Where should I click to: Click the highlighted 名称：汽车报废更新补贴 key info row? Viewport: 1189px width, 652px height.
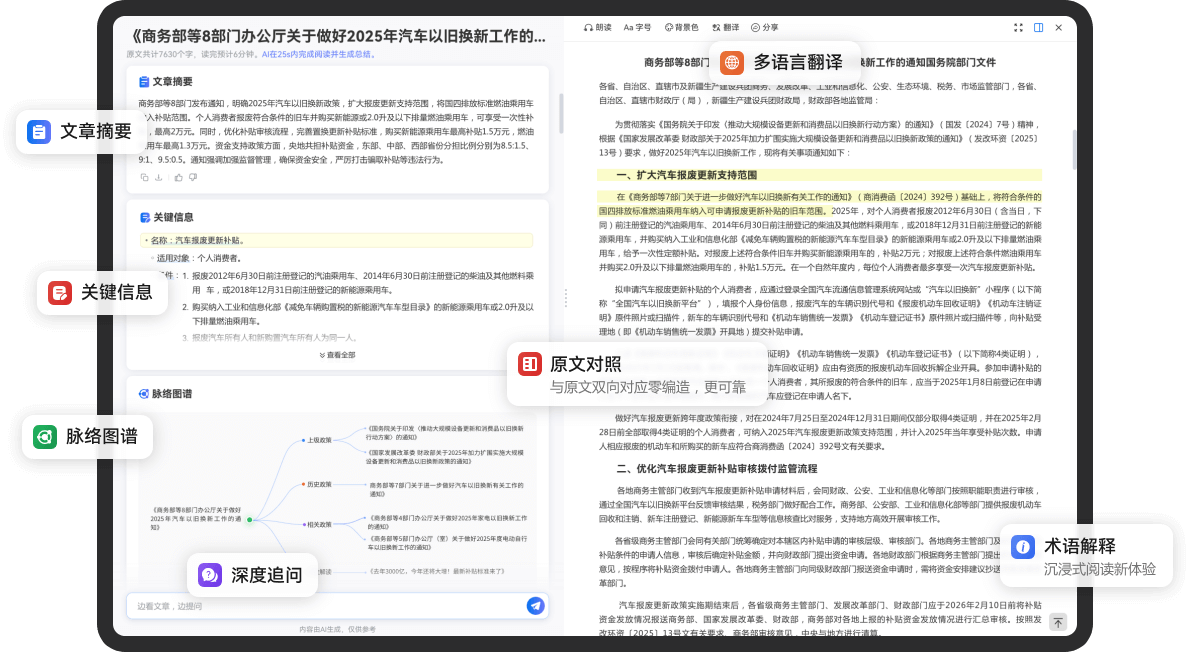point(337,240)
